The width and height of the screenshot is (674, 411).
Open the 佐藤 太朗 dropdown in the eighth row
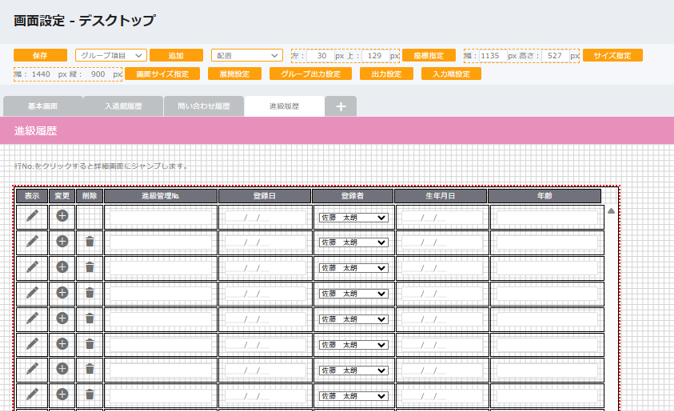click(353, 396)
